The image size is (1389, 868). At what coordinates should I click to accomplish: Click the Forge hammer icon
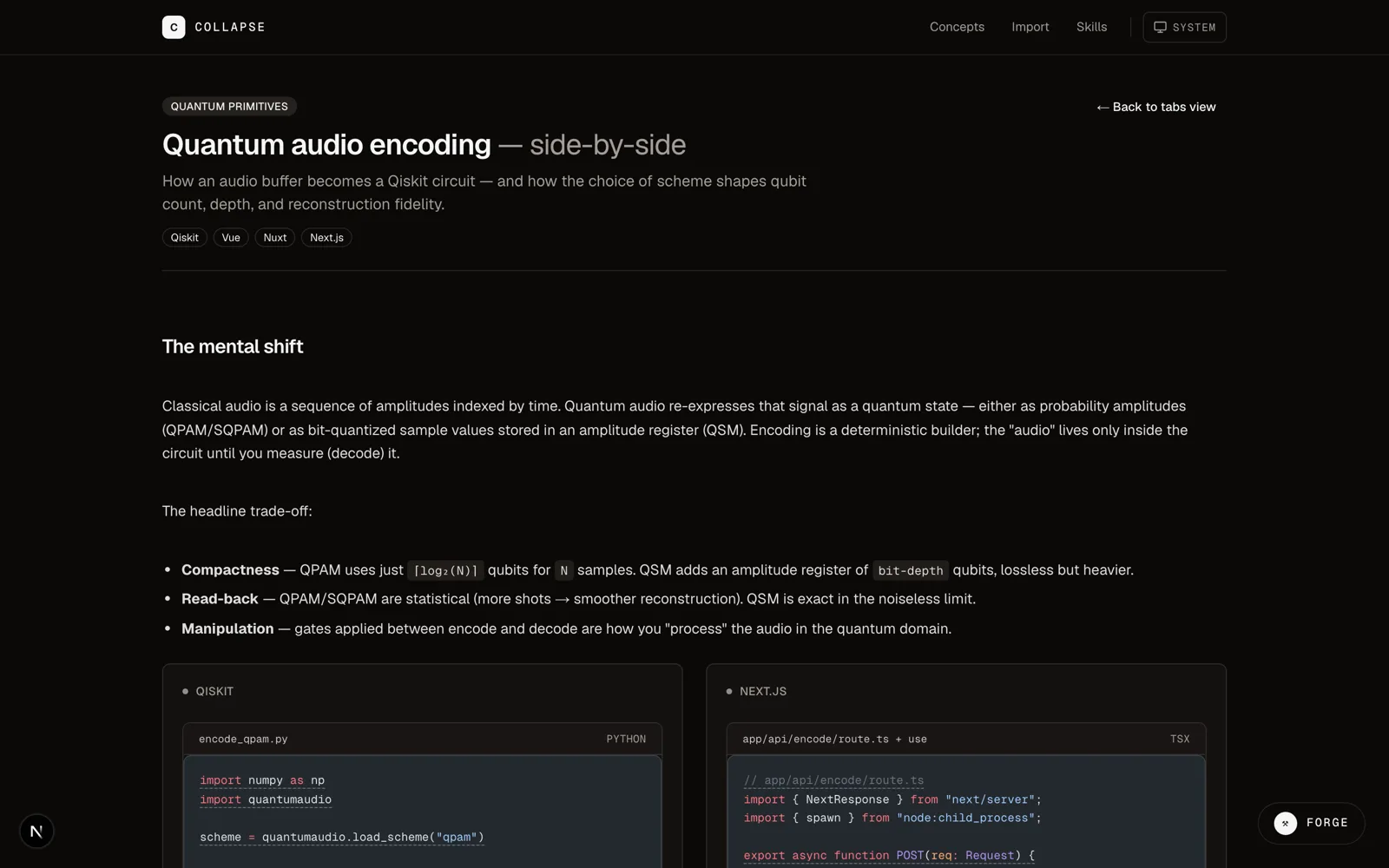click(x=1286, y=823)
